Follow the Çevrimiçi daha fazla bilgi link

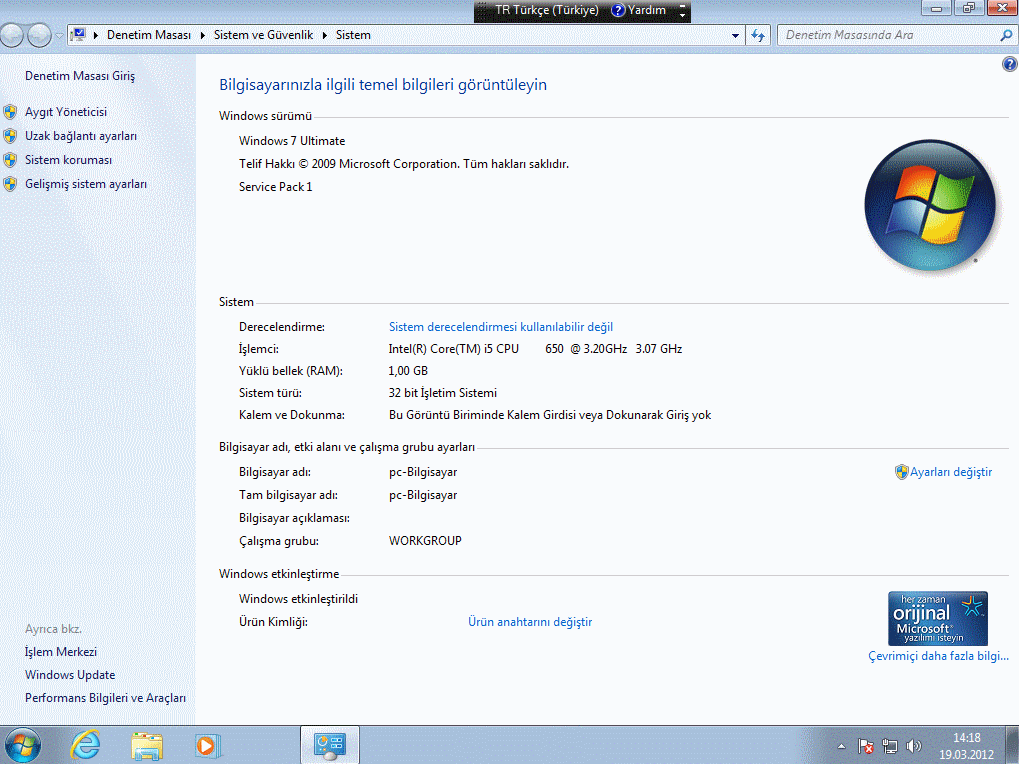point(938,656)
